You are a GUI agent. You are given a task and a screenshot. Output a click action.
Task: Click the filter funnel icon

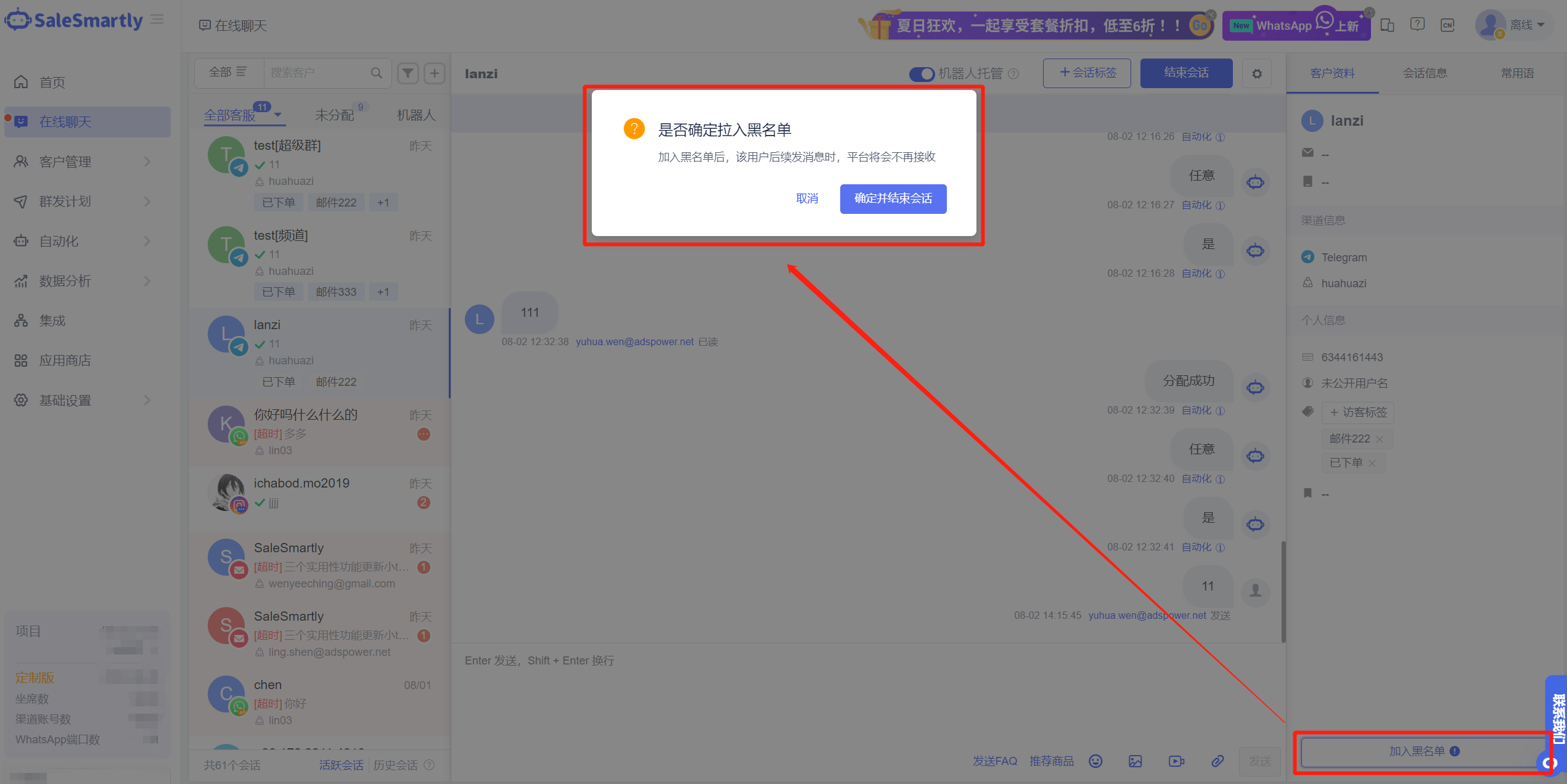[x=407, y=73]
